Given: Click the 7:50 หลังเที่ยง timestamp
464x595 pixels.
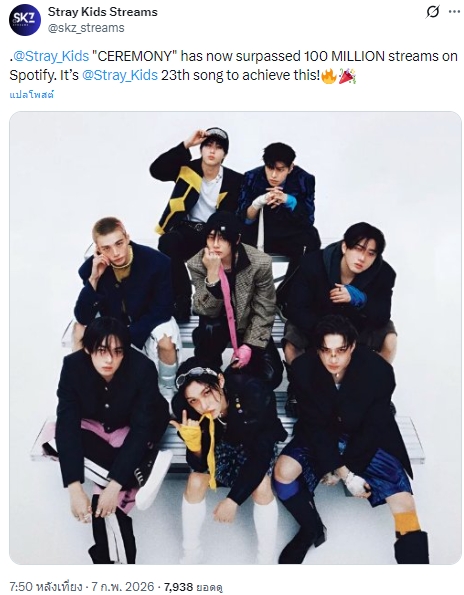Looking at the screenshot, I should [x=46, y=587].
